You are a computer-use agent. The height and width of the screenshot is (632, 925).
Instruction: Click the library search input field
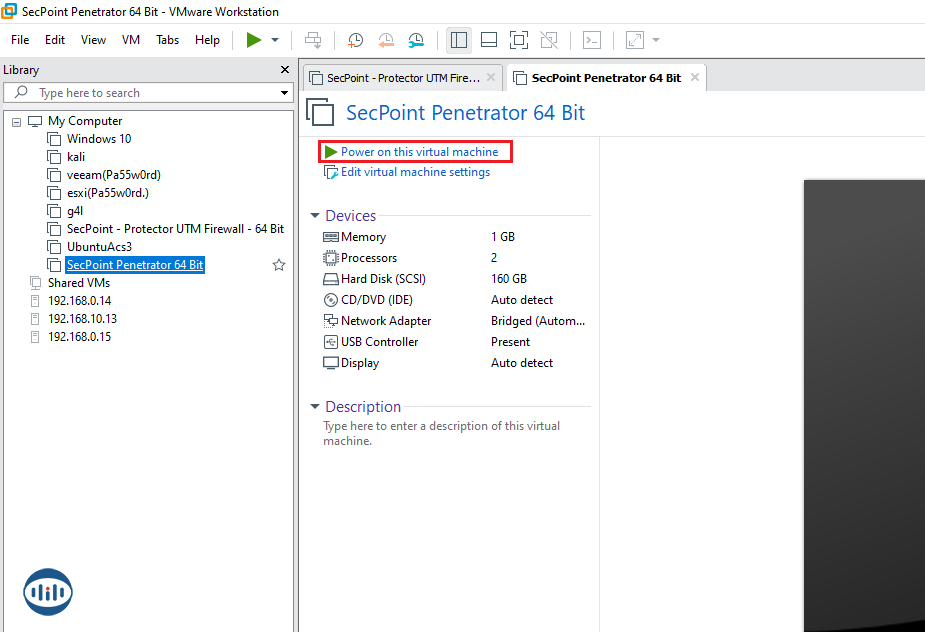pyautogui.click(x=150, y=93)
